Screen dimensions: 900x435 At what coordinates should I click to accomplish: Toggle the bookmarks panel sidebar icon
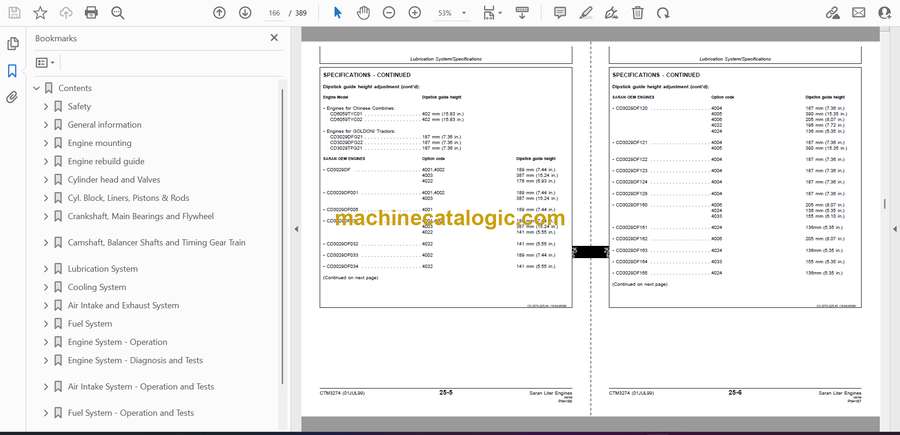click(12, 71)
